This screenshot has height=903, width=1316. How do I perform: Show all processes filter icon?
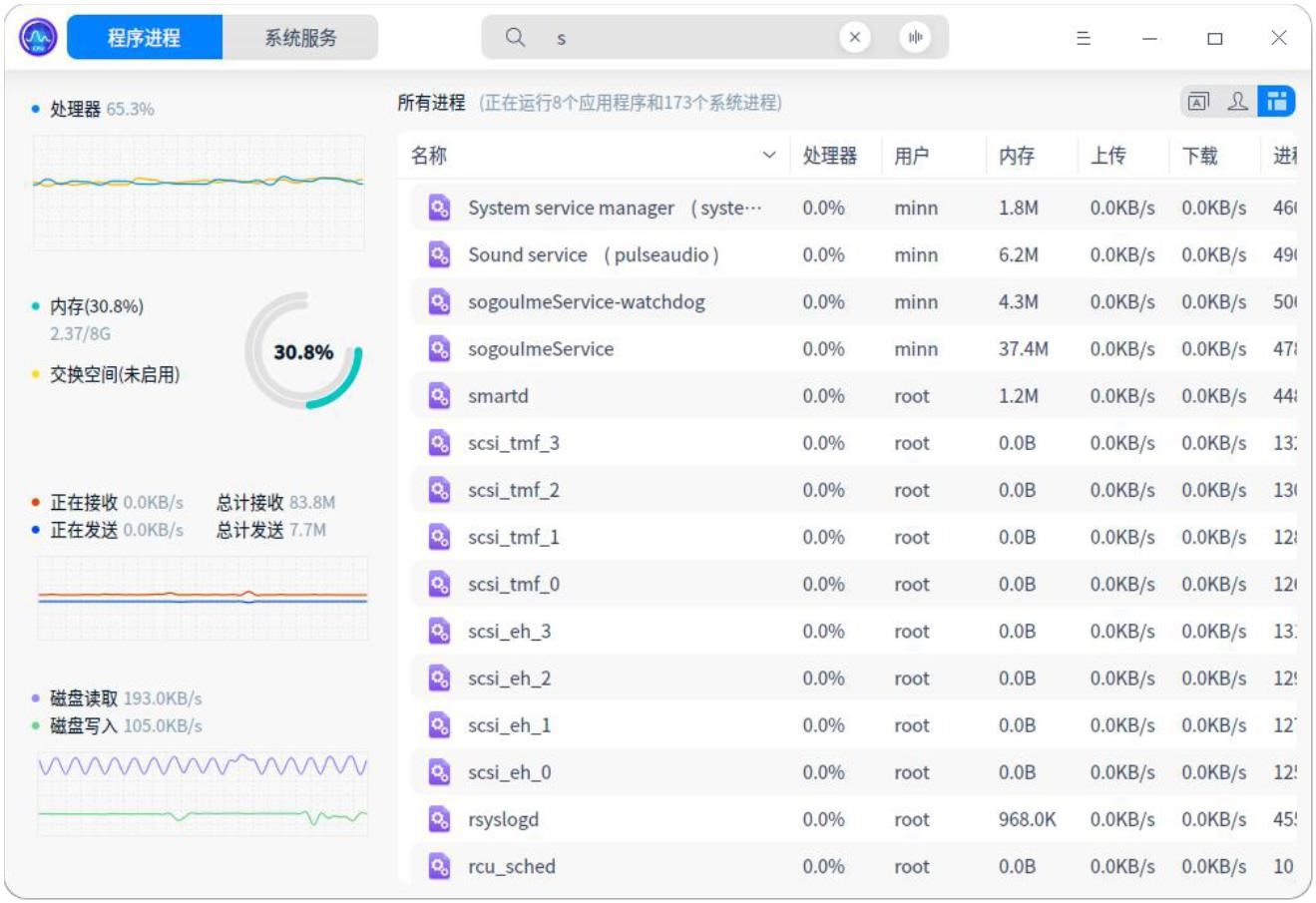click(x=1275, y=101)
